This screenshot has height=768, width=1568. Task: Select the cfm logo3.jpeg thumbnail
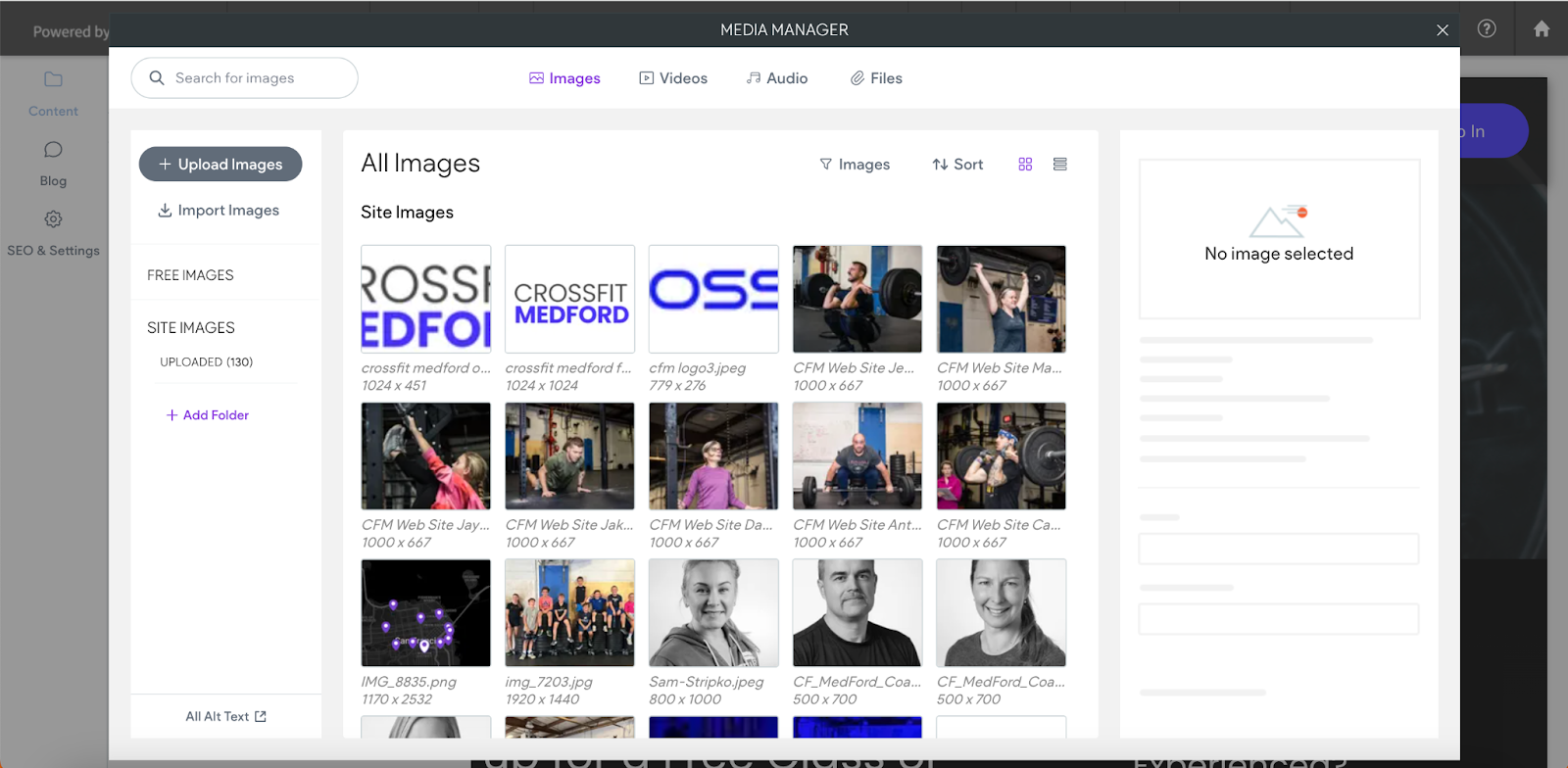(x=713, y=299)
